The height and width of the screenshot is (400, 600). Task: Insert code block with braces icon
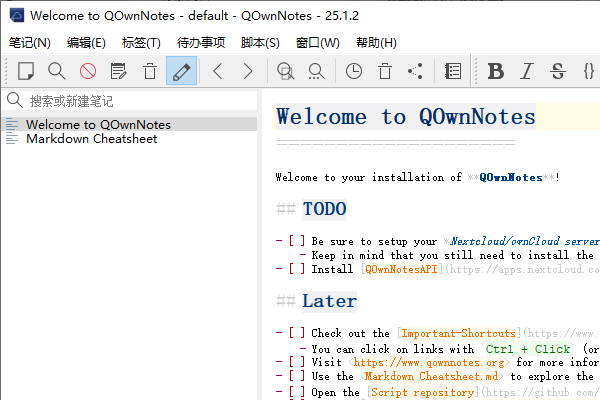click(589, 71)
